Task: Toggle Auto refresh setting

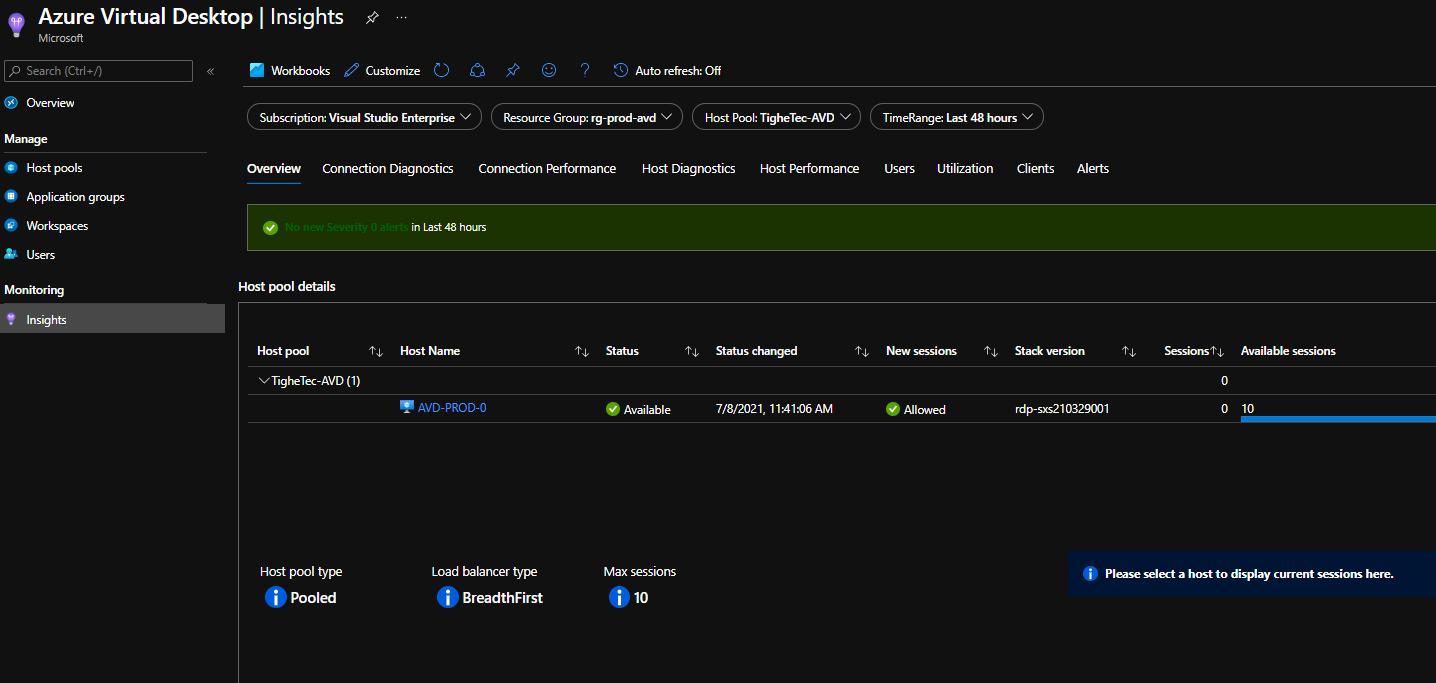Action: tap(667, 70)
